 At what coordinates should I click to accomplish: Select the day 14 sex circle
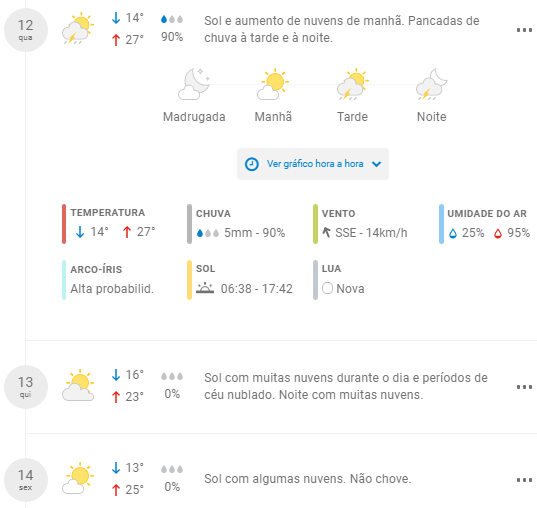[26, 480]
